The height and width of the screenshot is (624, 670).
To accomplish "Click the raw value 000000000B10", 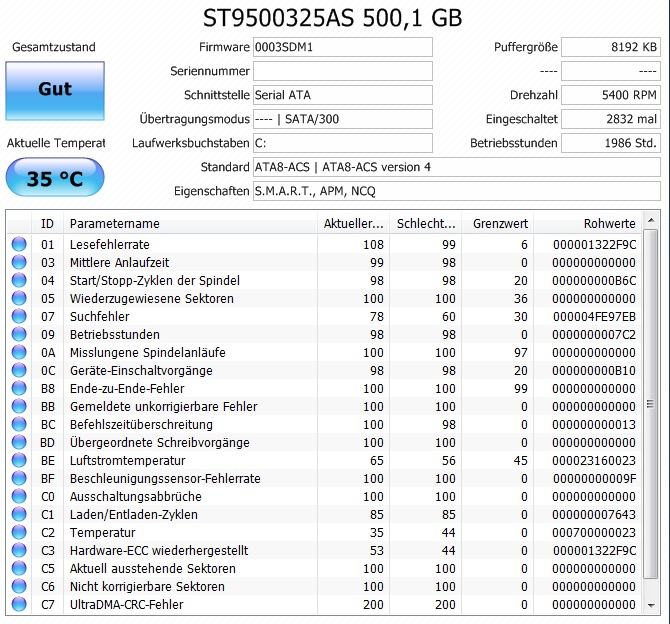I will point(594,370).
